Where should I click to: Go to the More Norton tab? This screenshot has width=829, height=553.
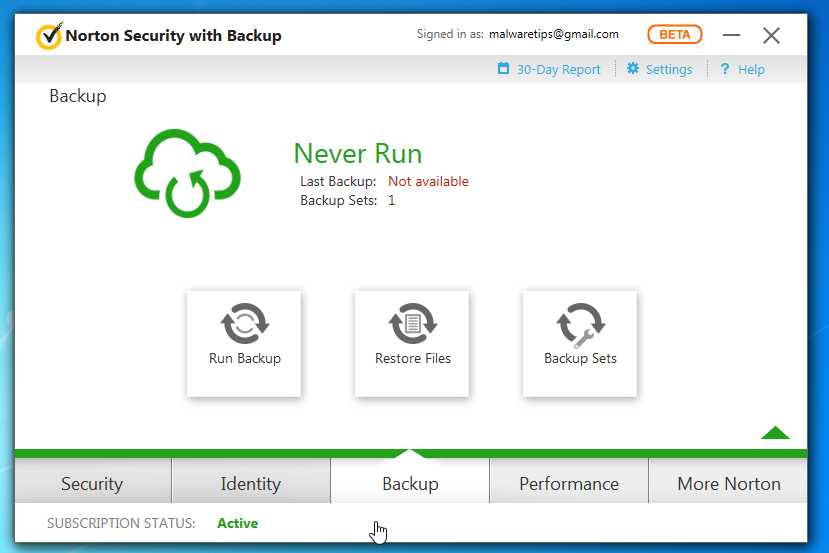tap(729, 484)
